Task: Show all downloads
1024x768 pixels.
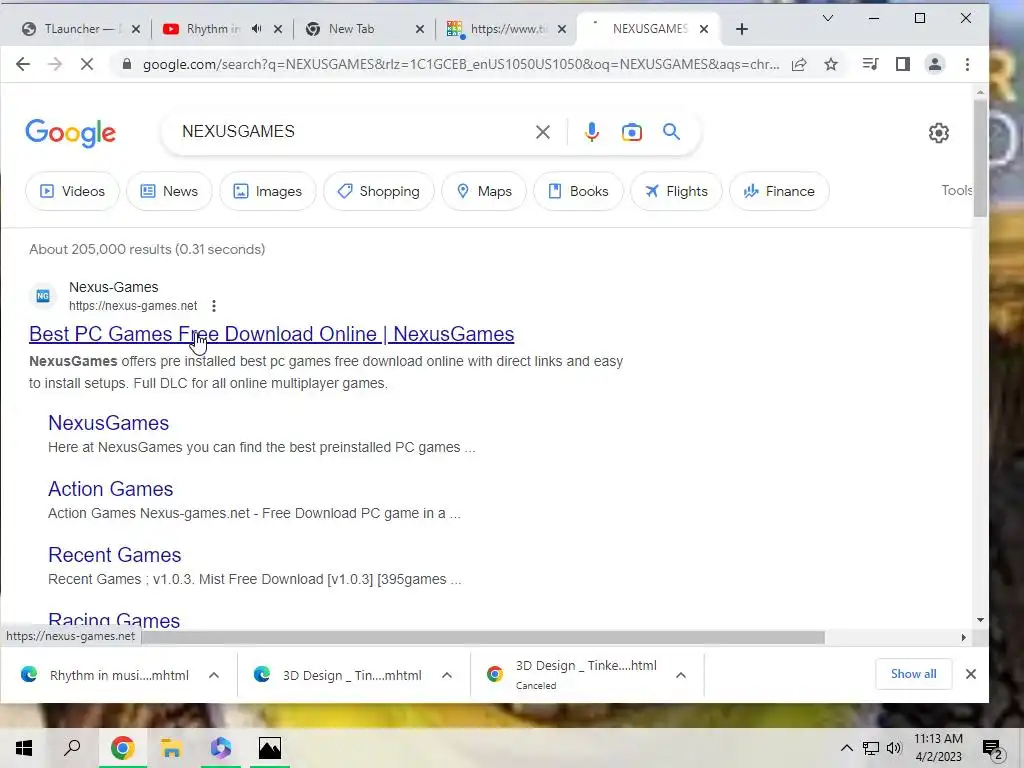Action: coord(913,674)
